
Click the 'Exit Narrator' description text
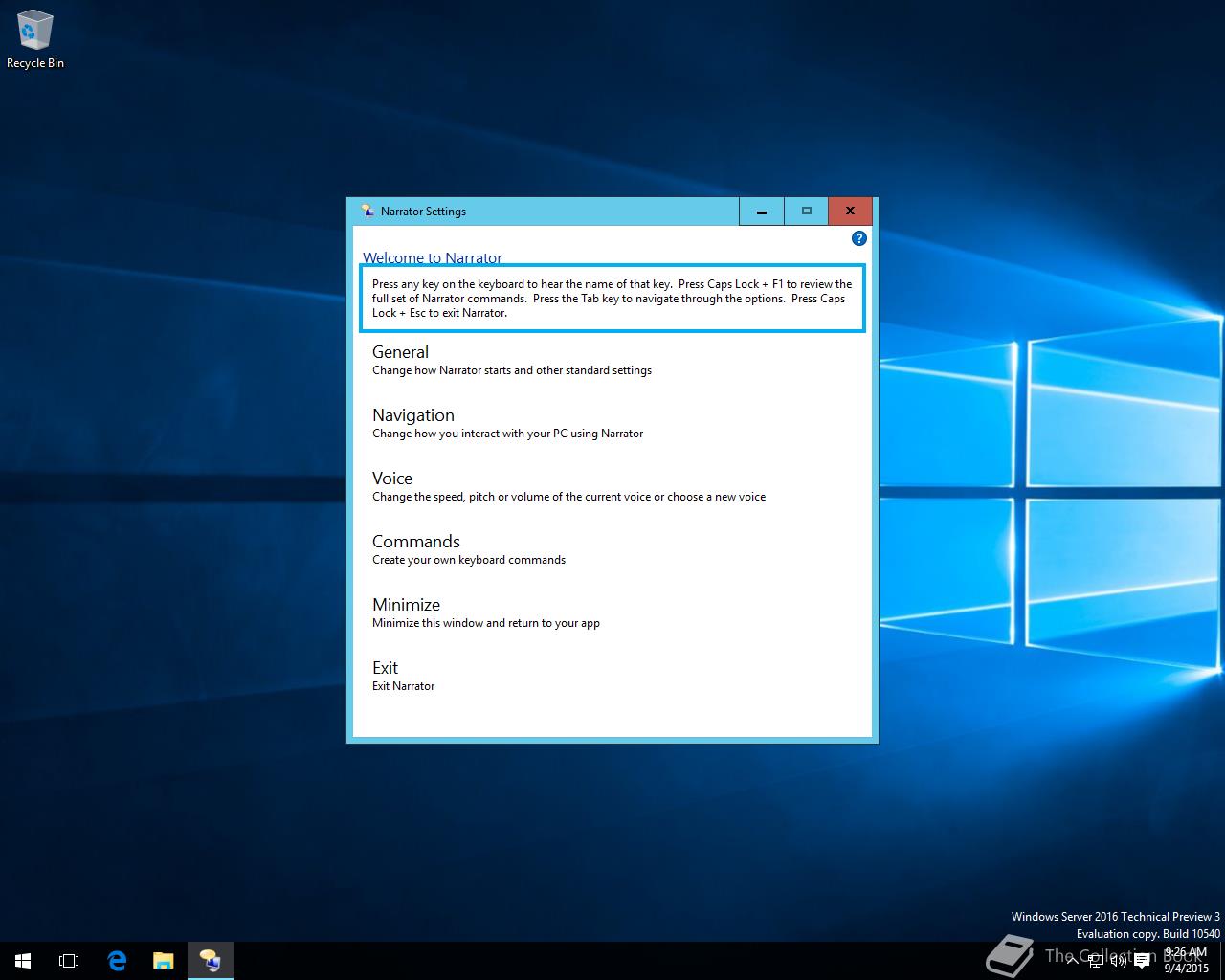coord(403,686)
